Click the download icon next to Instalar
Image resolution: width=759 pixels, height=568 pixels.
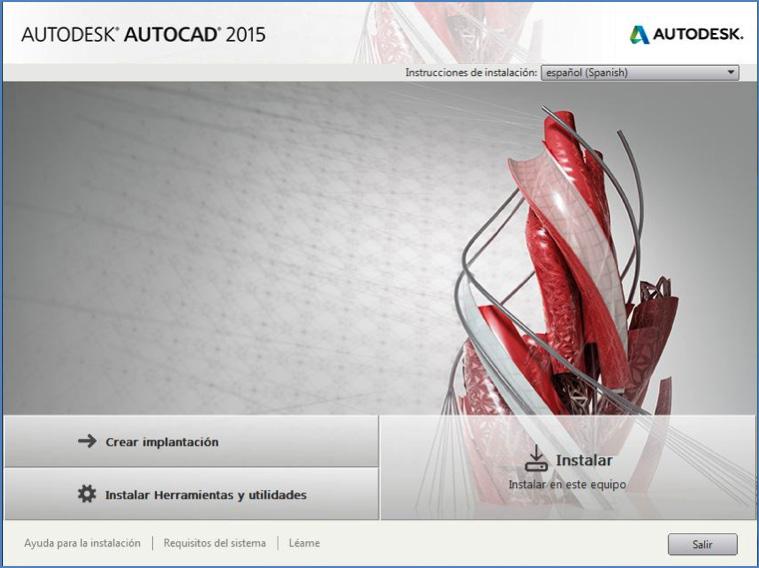click(x=536, y=458)
